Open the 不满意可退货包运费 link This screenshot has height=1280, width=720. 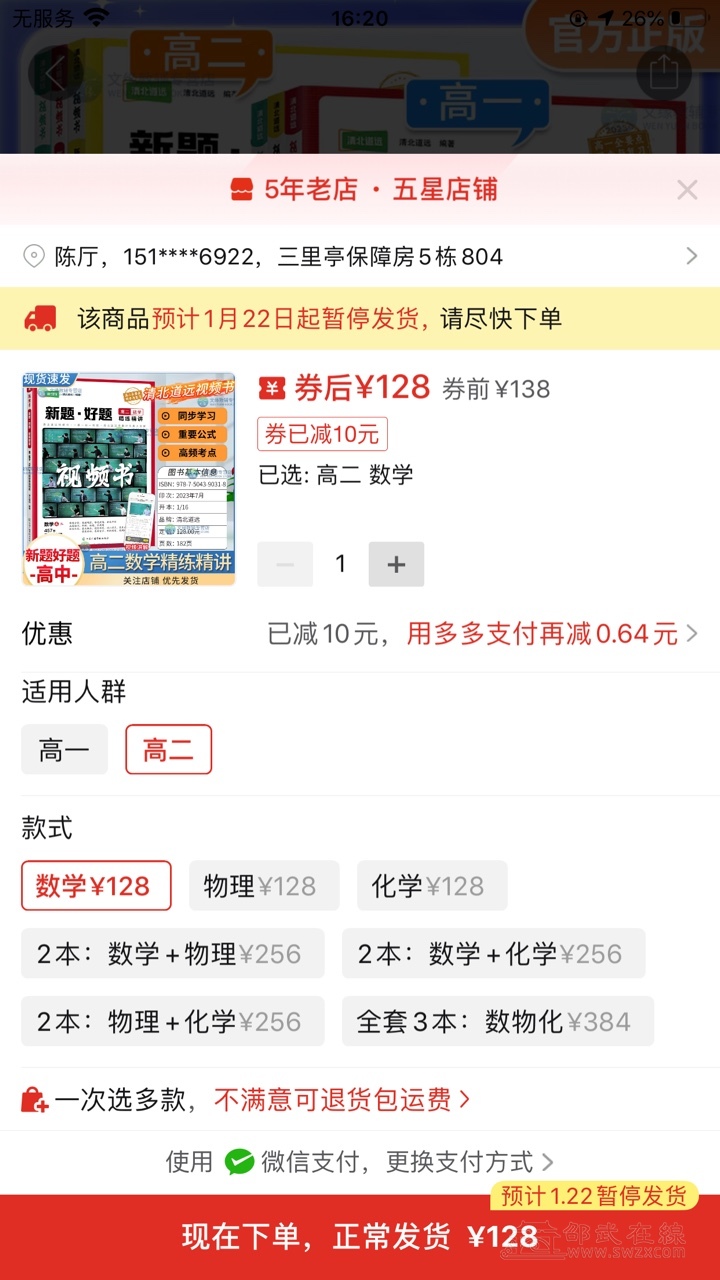[x=341, y=1101]
